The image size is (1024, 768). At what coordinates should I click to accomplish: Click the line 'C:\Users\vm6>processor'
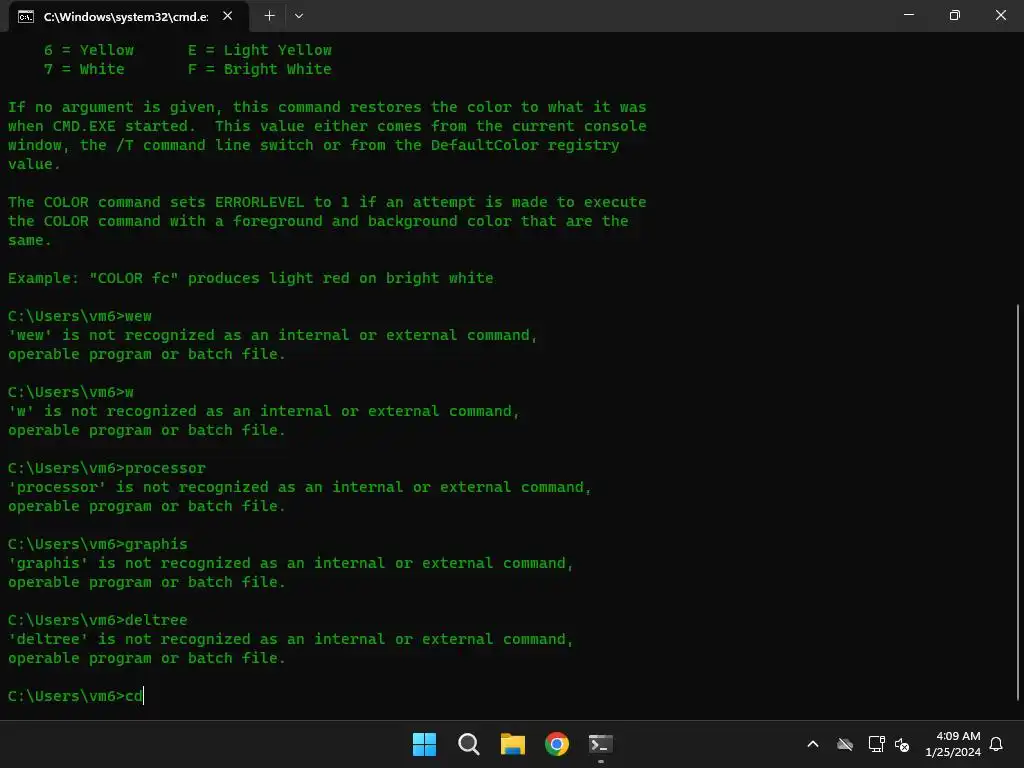pyautogui.click(x=106, y=468)
